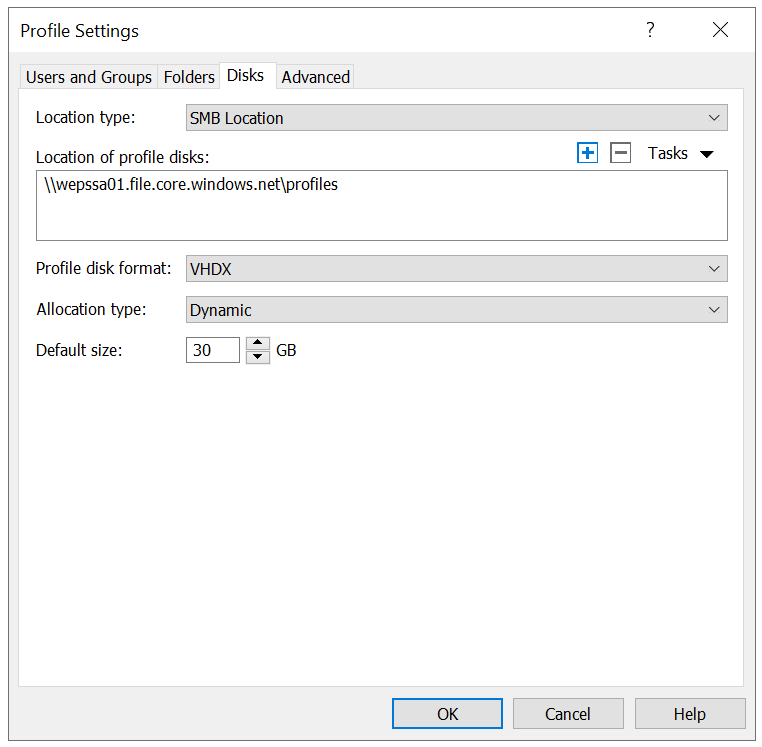The height and width of the screenshot is (747, 762).
Task: Click the Default size input field
Action: (212, 351)
